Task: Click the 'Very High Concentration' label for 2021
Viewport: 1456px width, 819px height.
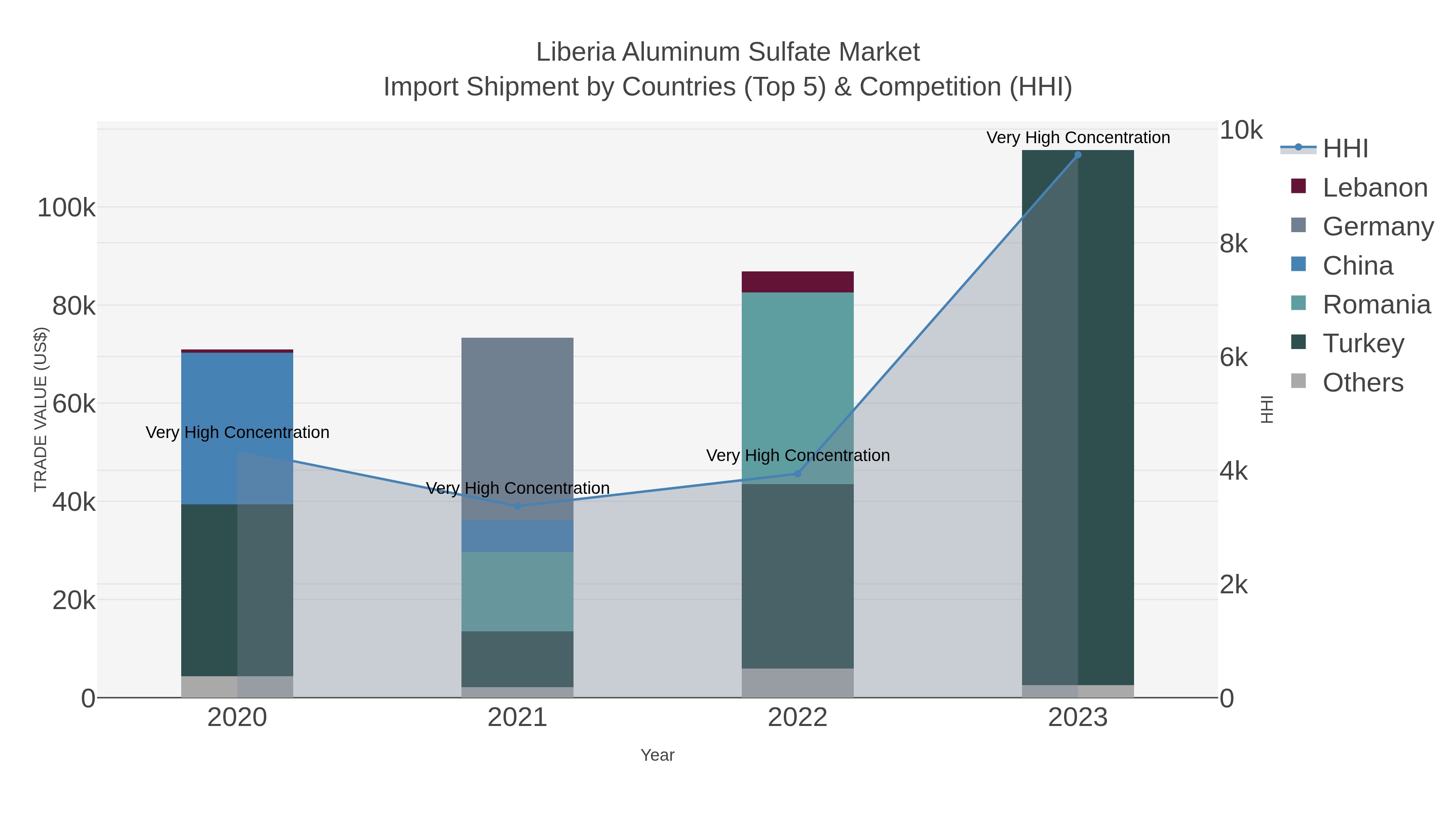Action: [x=518, y=488]
